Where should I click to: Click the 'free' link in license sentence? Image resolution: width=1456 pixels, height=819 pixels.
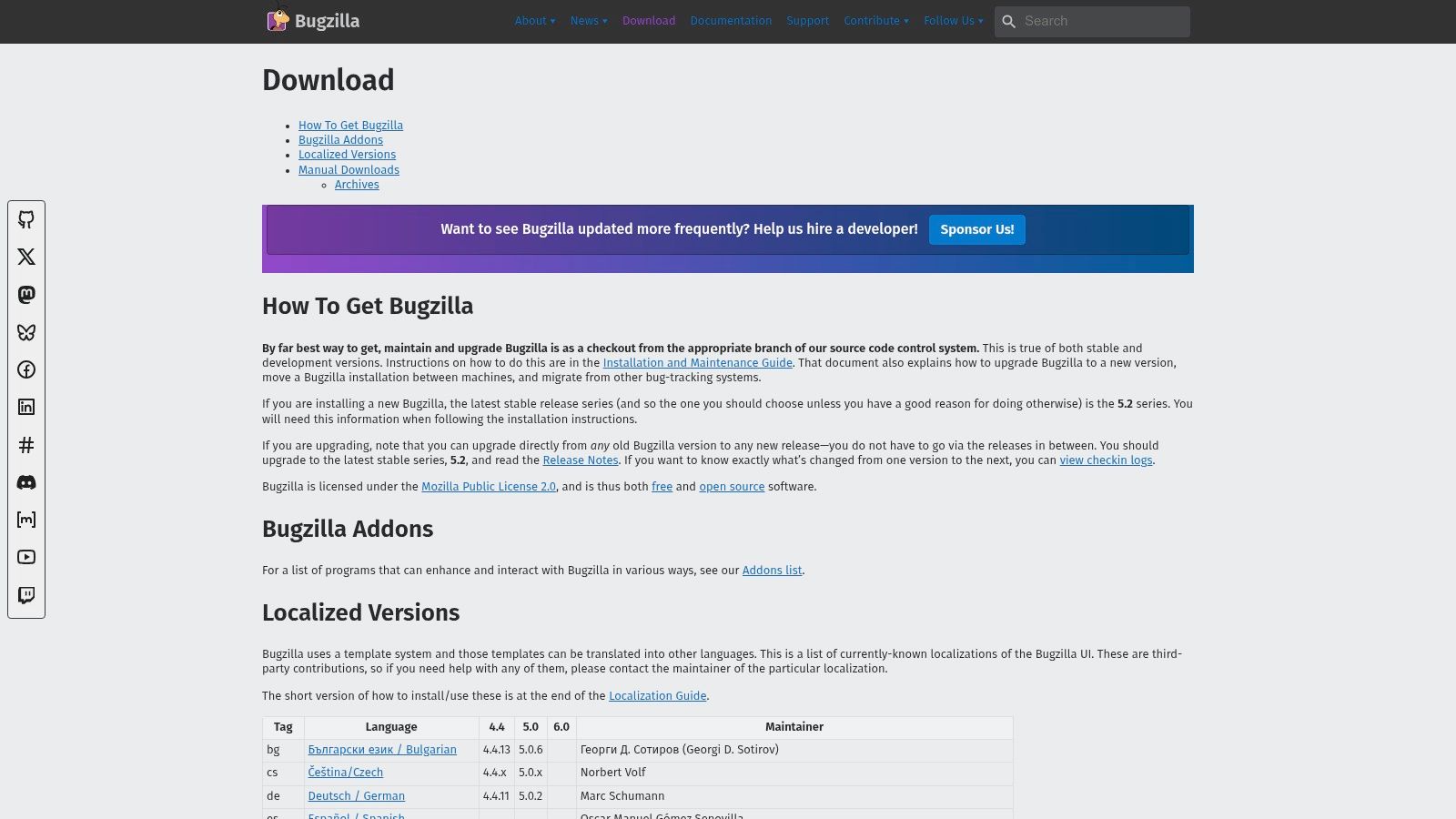(x=662, y=487)
